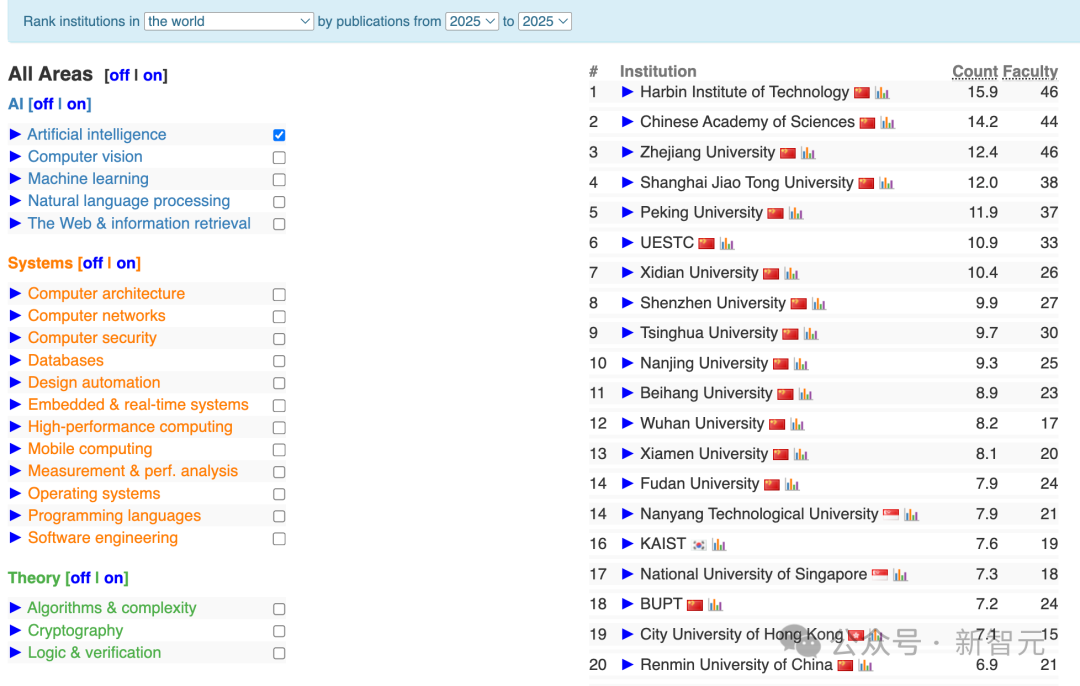Click the Natural language processing link
Image resolution: width=1080 pixels, height=686 pixels.
[x=129, y=201]
